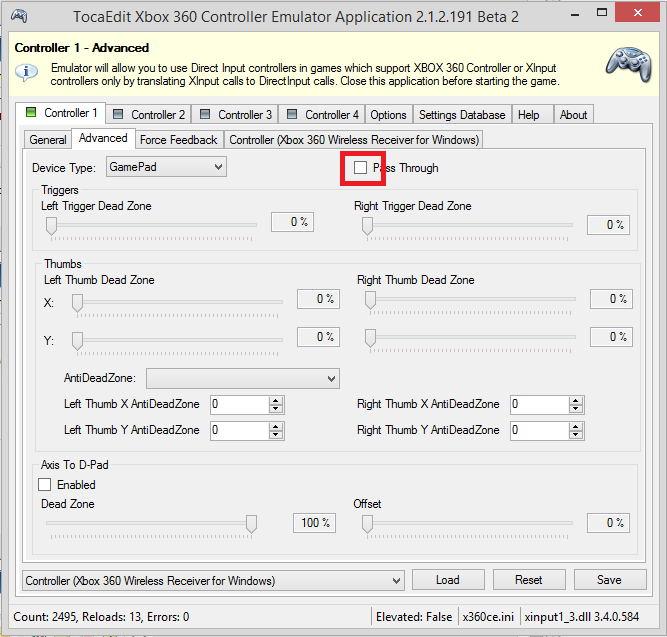Click the Load button
667x637 pixels.
pyautogui.click(x=448, y=580)
